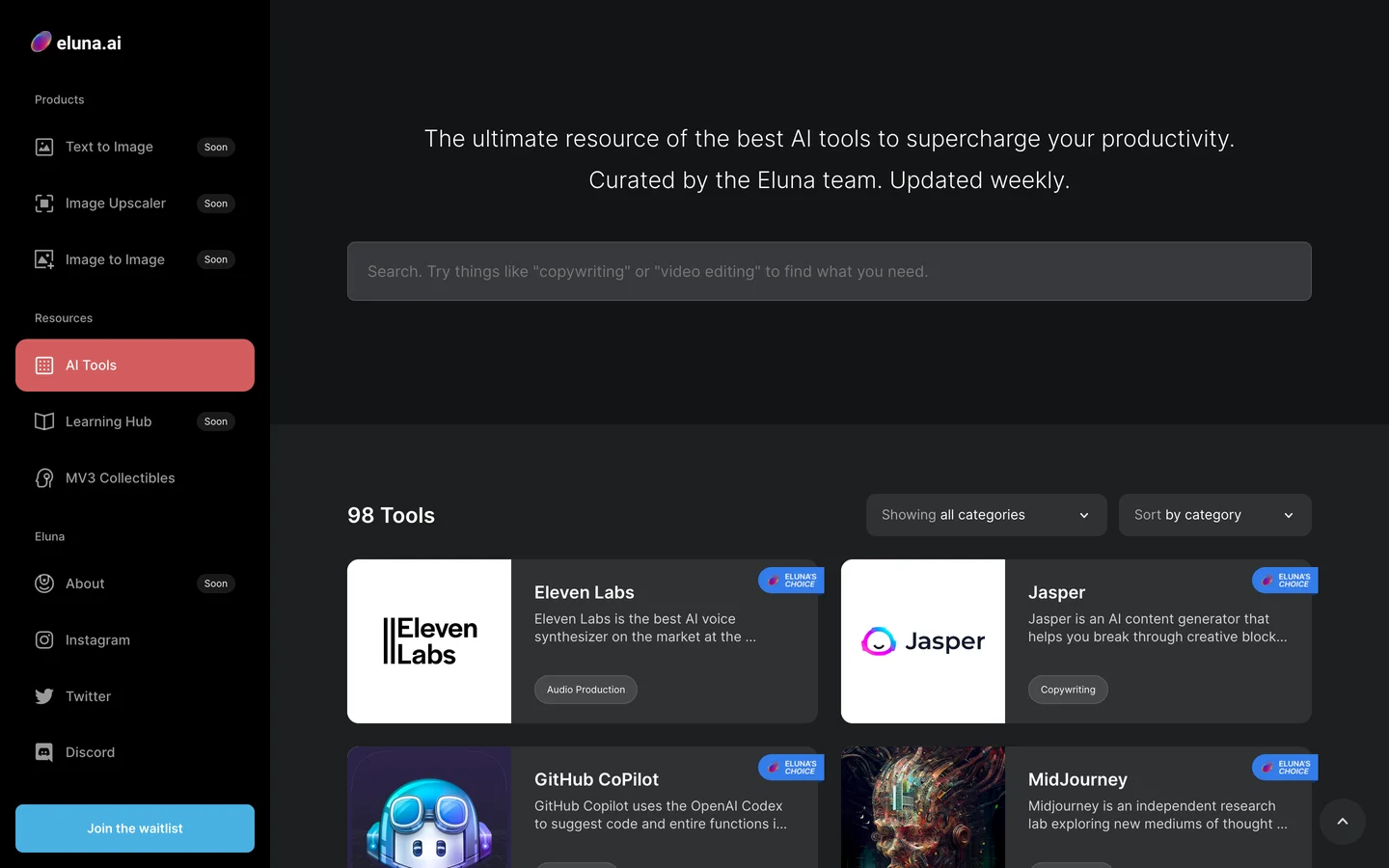The height and width of the screenshot is (868, 1389).
Task: Click the Eleven Labs description text
Action: coord(645,628)
